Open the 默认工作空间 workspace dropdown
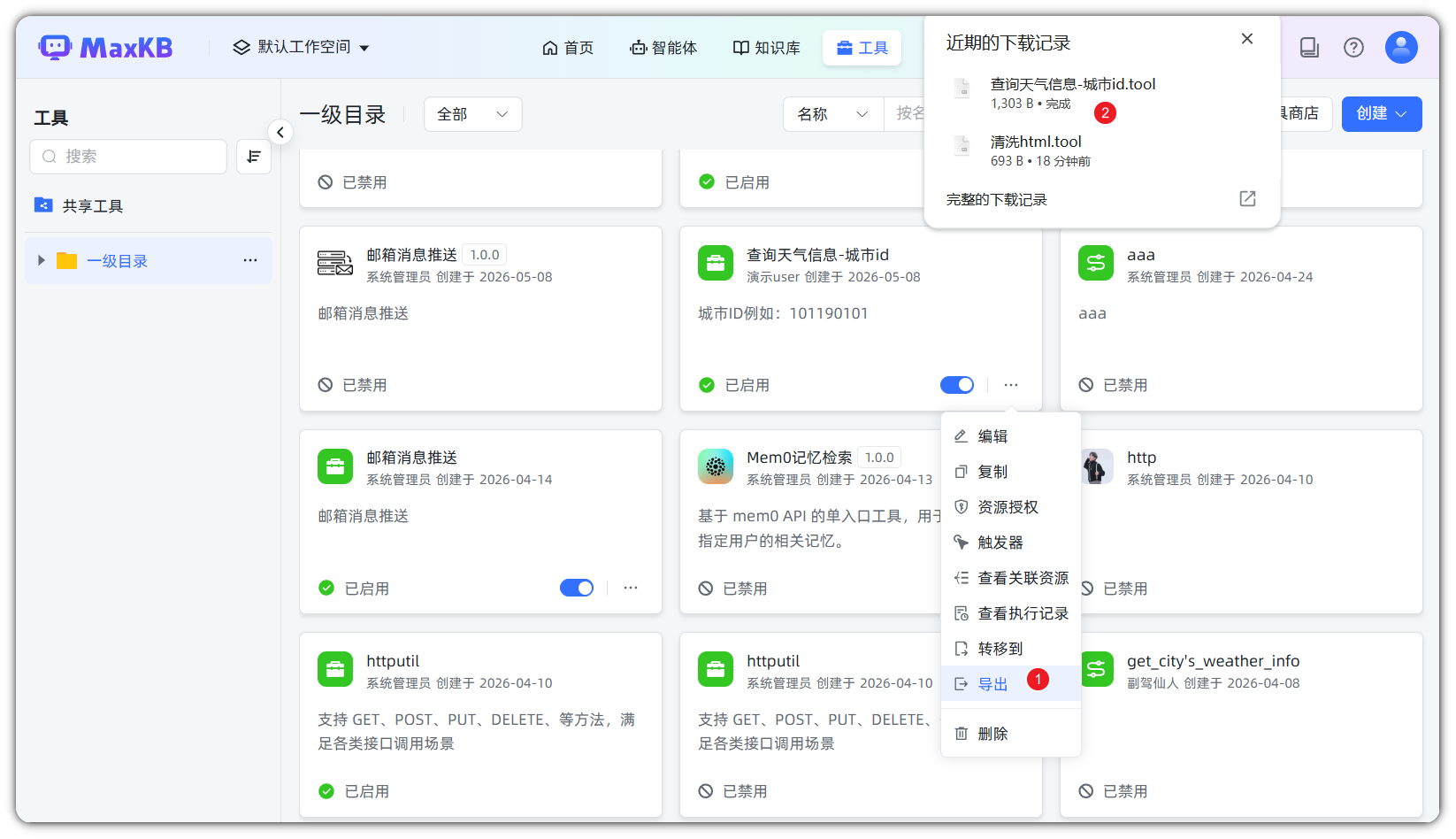 (301, 48)
